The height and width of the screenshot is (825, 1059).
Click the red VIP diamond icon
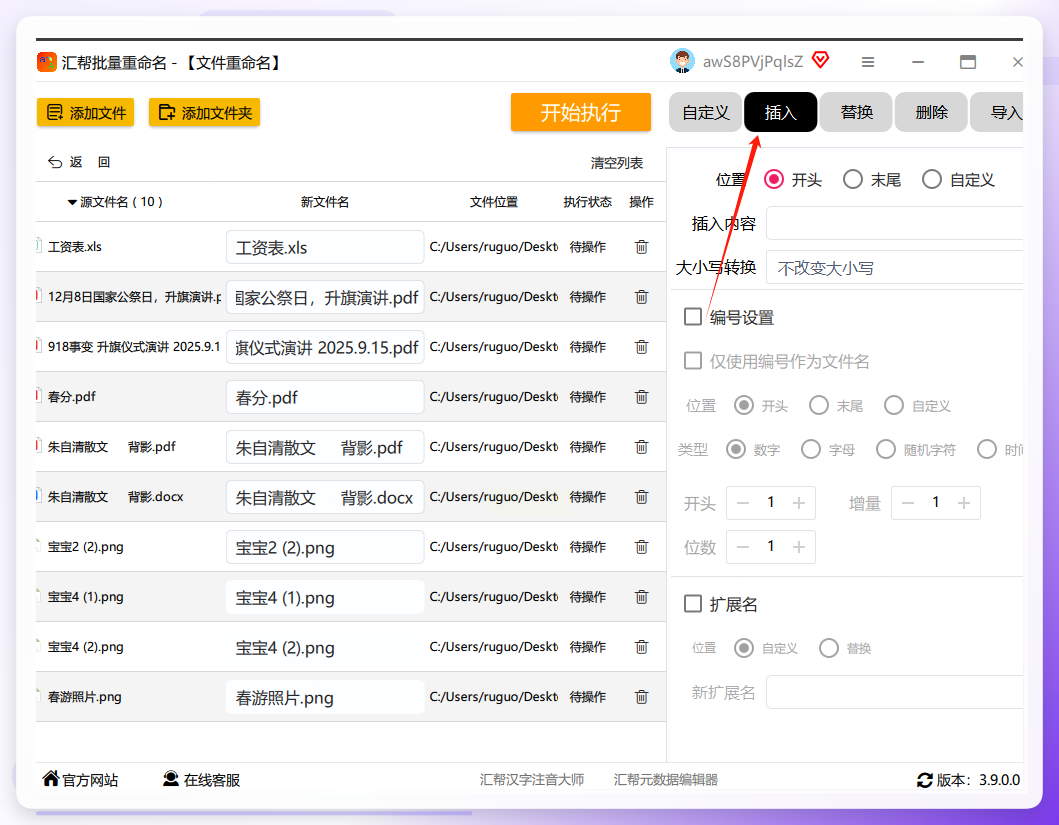pyautogui.click(x=820, y=60)
